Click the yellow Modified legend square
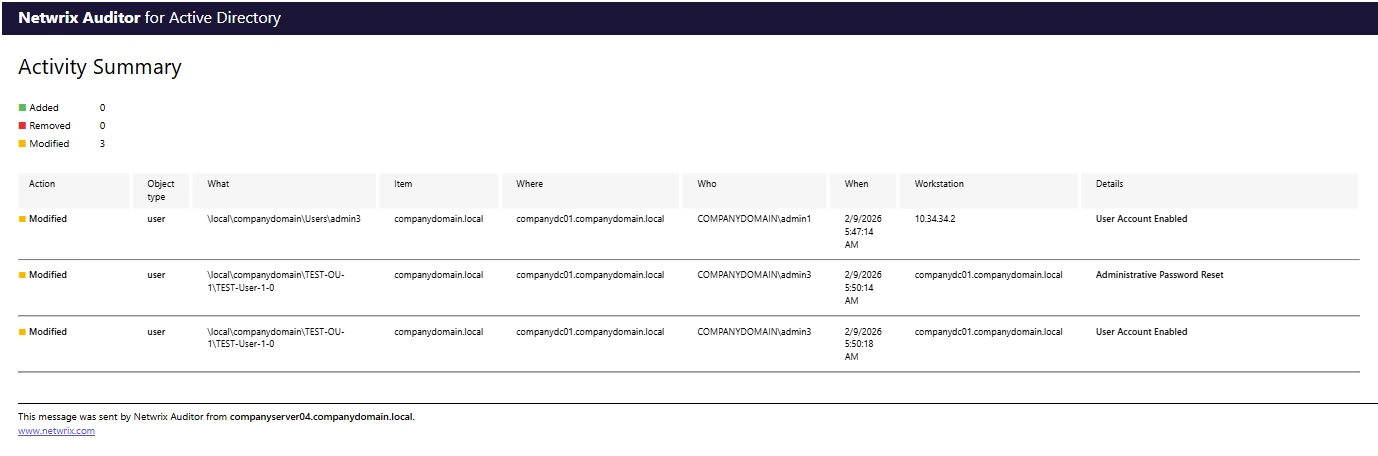Image resolution: width=1378 pixels, height=456 pixels. (x=22, y=144)
